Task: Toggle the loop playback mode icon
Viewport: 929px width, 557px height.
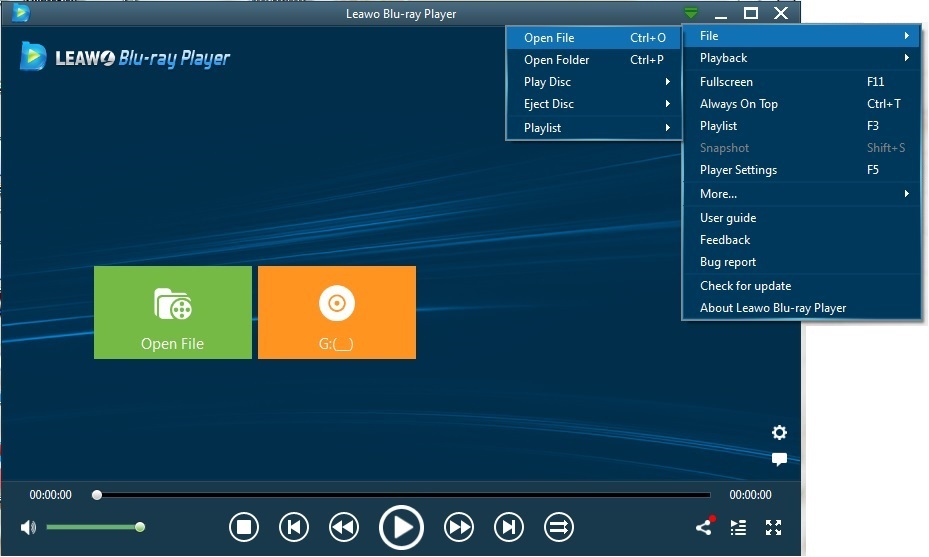Action: (558, 527)
